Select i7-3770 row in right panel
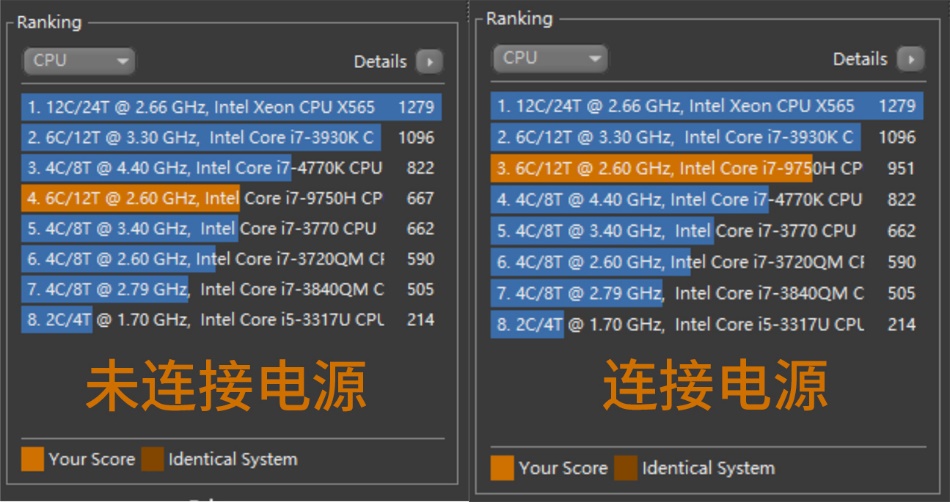The image size is (950, 502). click(707, 231)
